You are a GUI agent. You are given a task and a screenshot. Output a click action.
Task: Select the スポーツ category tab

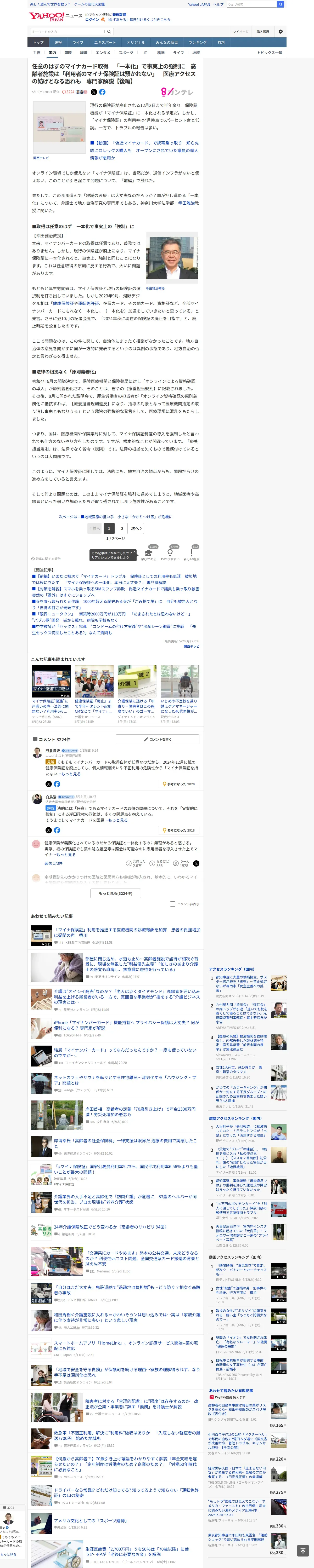(126, 53)
